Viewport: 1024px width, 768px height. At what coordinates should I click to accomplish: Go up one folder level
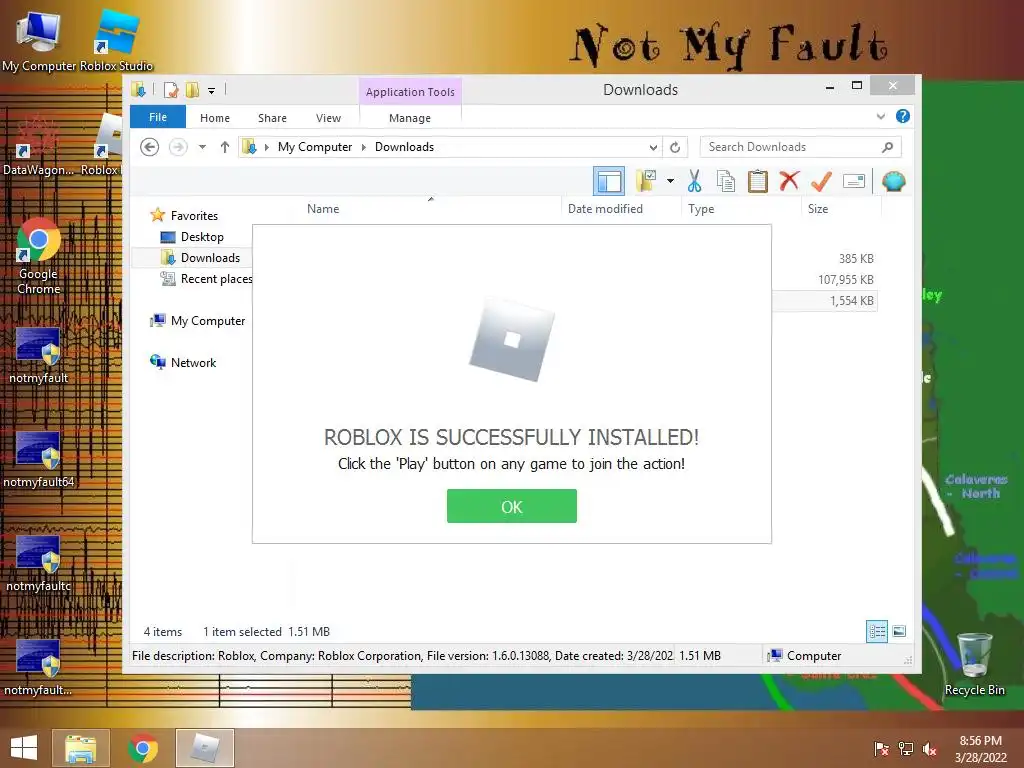pos(225,147)
